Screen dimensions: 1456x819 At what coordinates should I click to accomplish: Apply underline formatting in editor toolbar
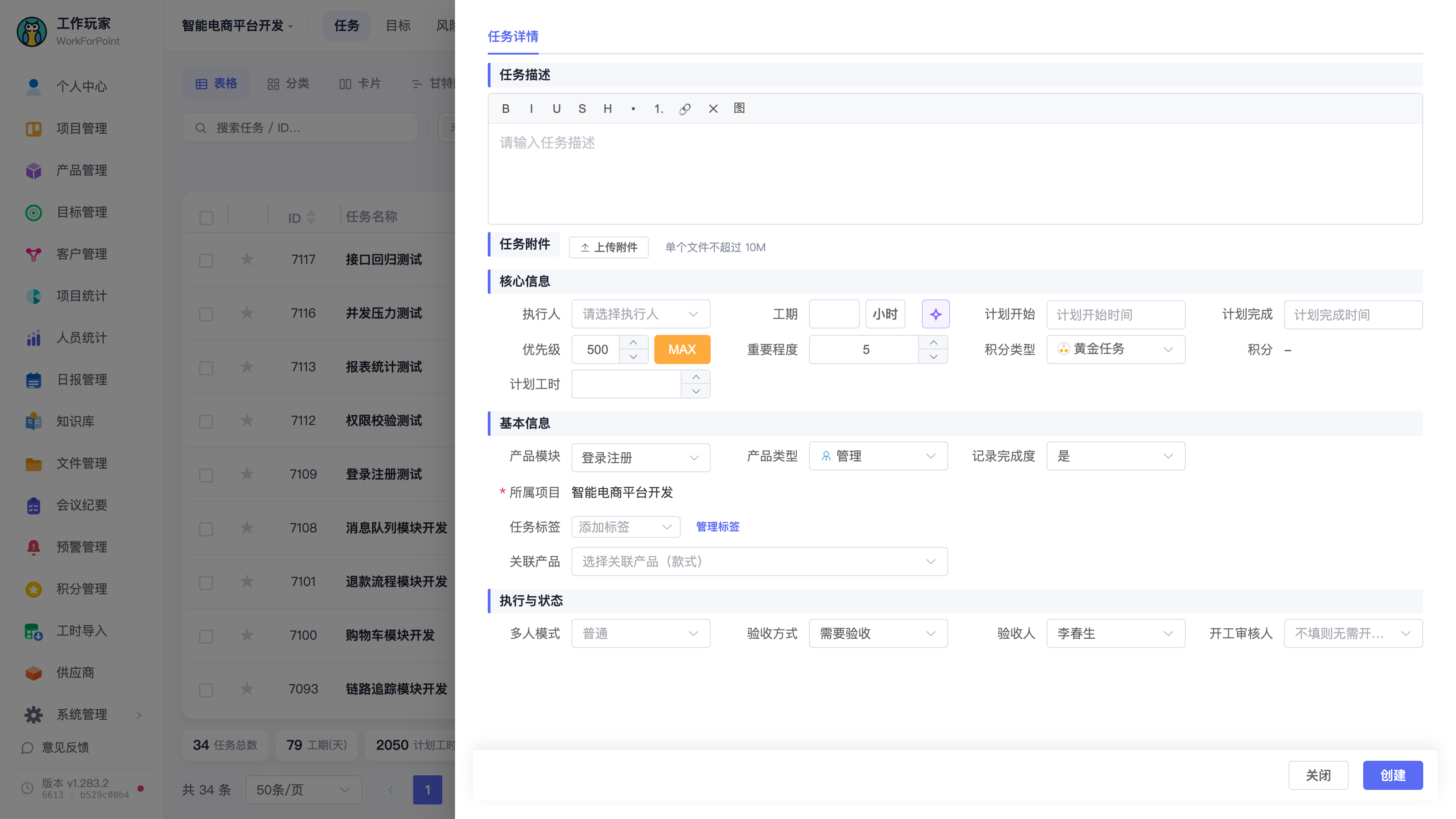pyautogui.click(x=557, y=109)
